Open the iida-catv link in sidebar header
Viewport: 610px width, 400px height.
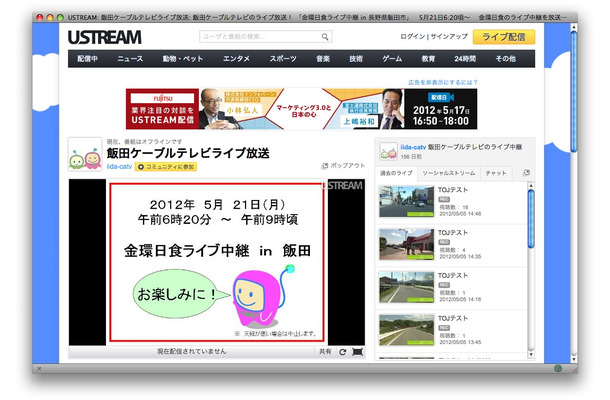[414, 147]
